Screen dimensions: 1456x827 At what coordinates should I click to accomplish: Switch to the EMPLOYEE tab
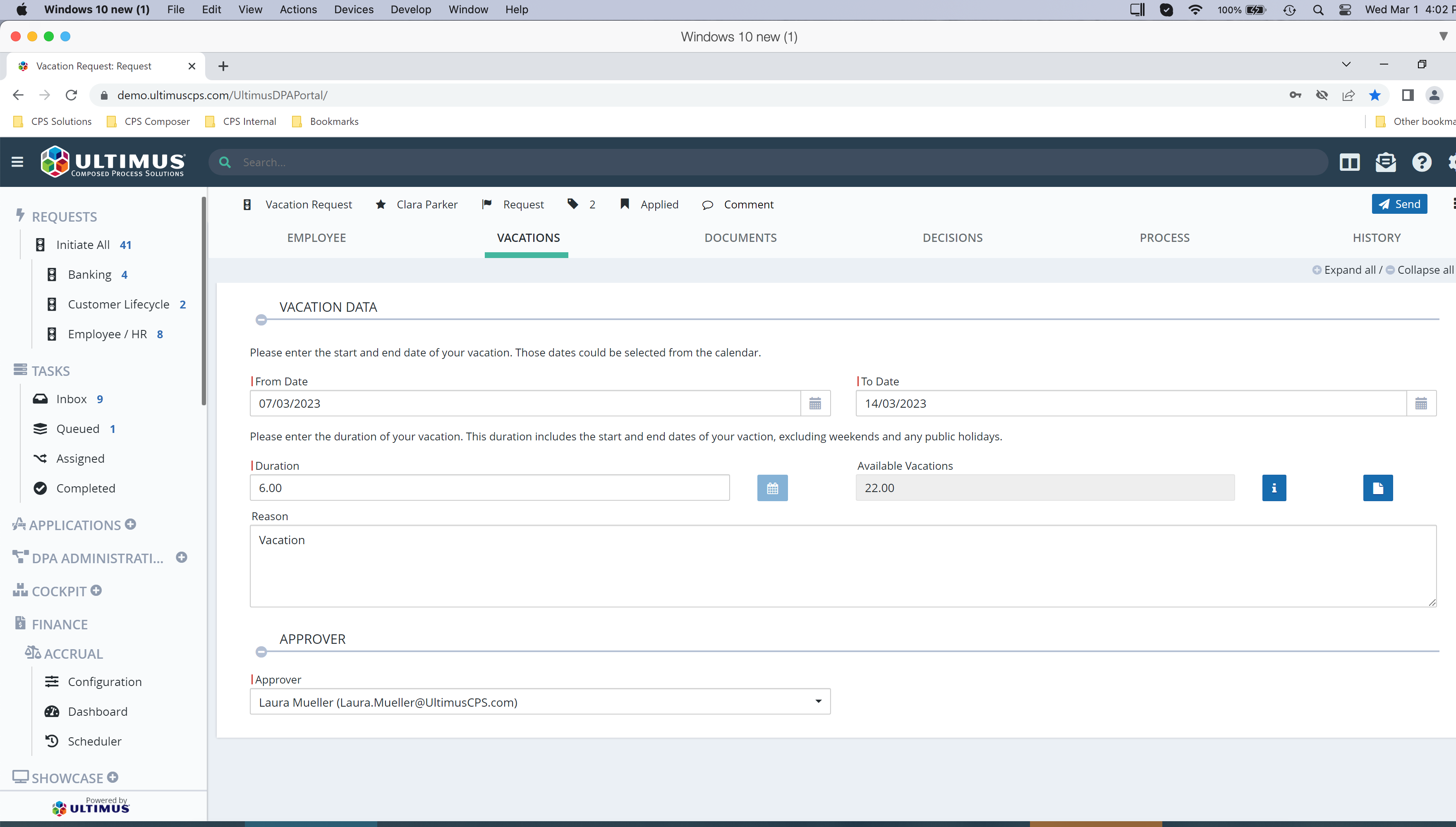click(316, 238)
